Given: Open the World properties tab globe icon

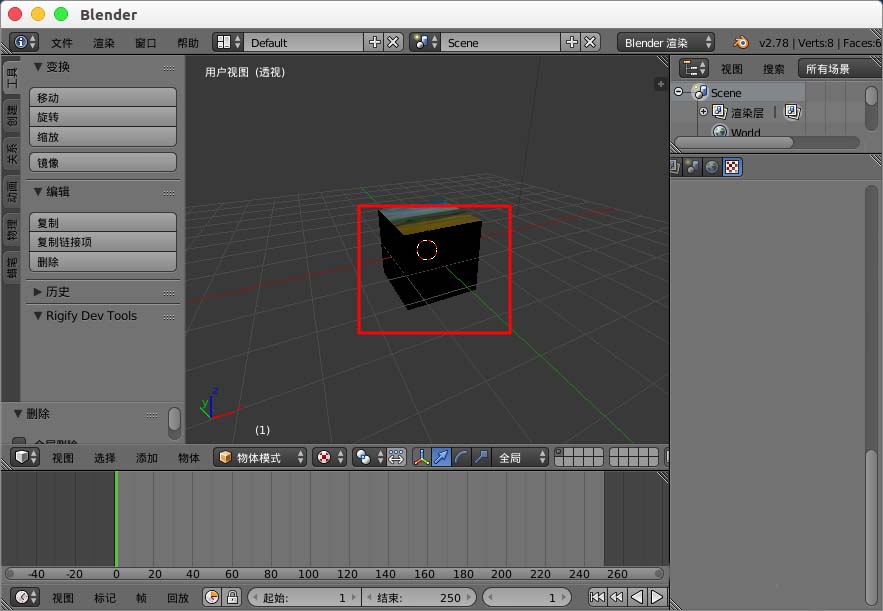Looking at the screenshot, I should pos(713,167).
